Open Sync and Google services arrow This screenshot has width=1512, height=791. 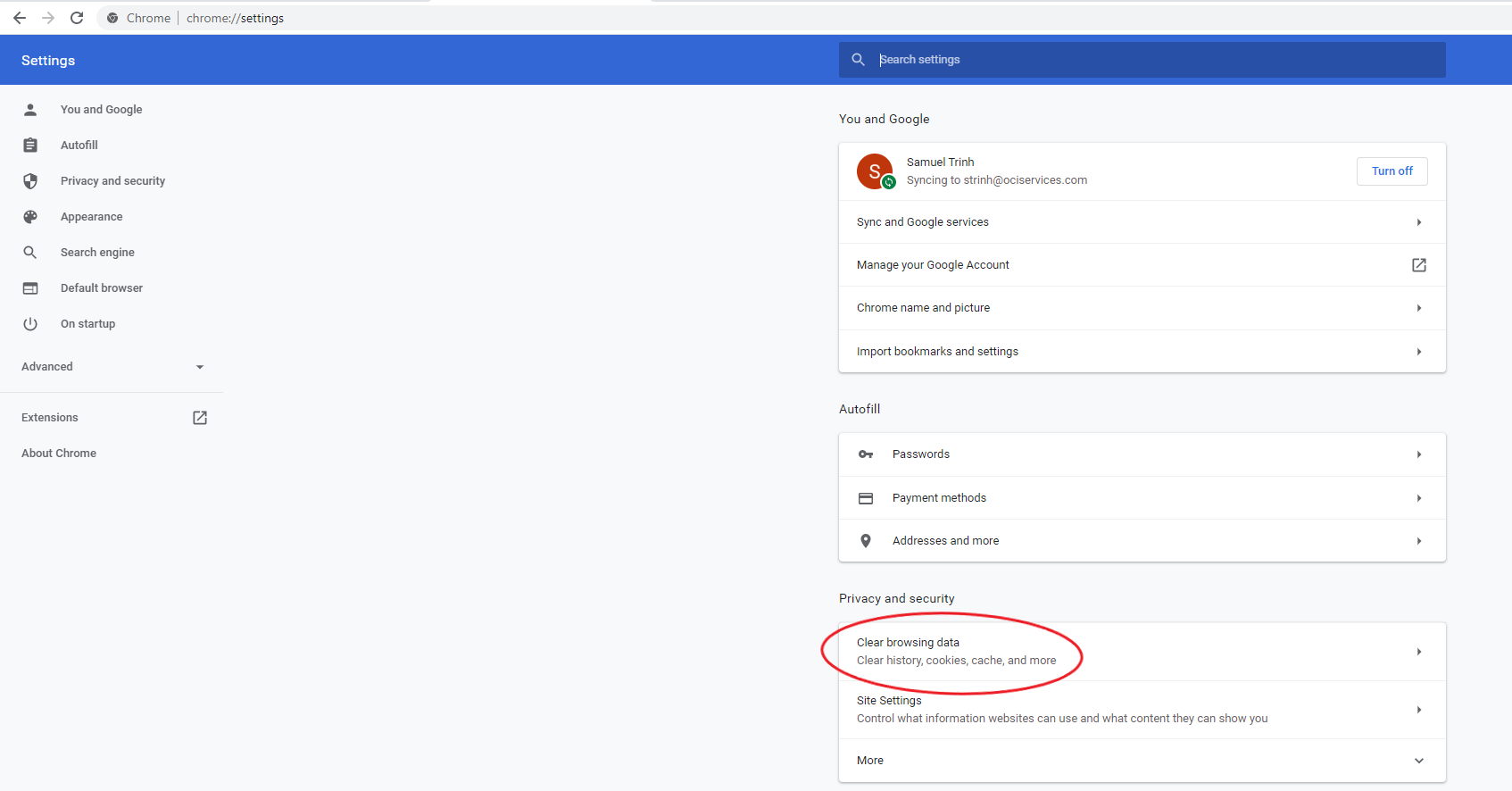(x=1418, y=222)
